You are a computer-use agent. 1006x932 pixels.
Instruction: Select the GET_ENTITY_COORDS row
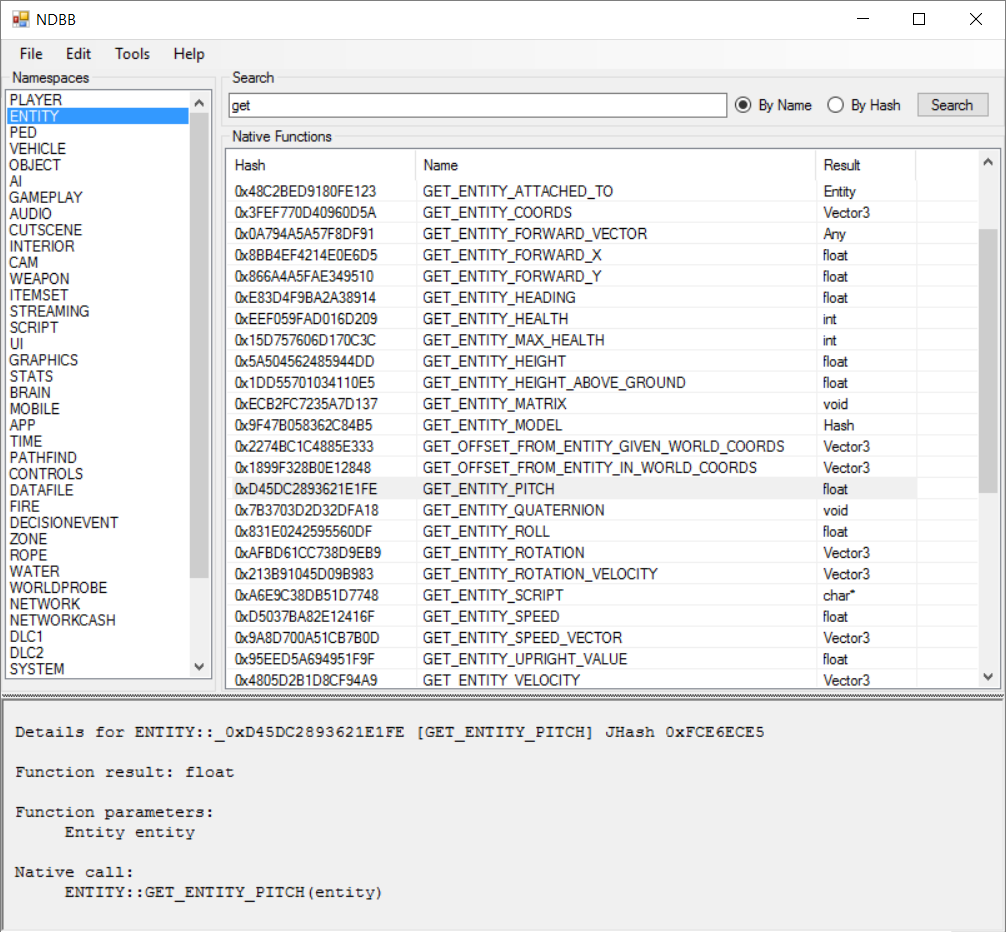[x=571, y=212]
